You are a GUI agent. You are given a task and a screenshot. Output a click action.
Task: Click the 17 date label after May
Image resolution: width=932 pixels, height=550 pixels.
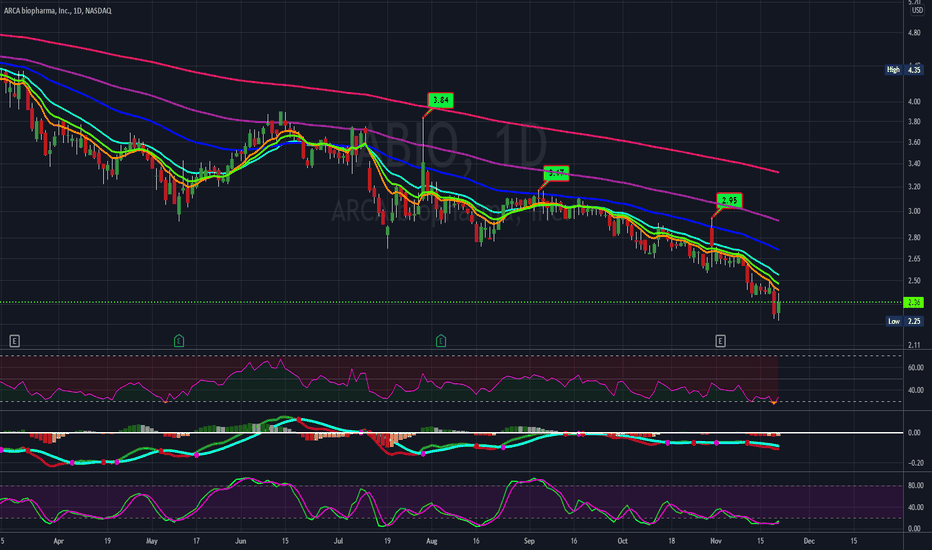[196, 541]
